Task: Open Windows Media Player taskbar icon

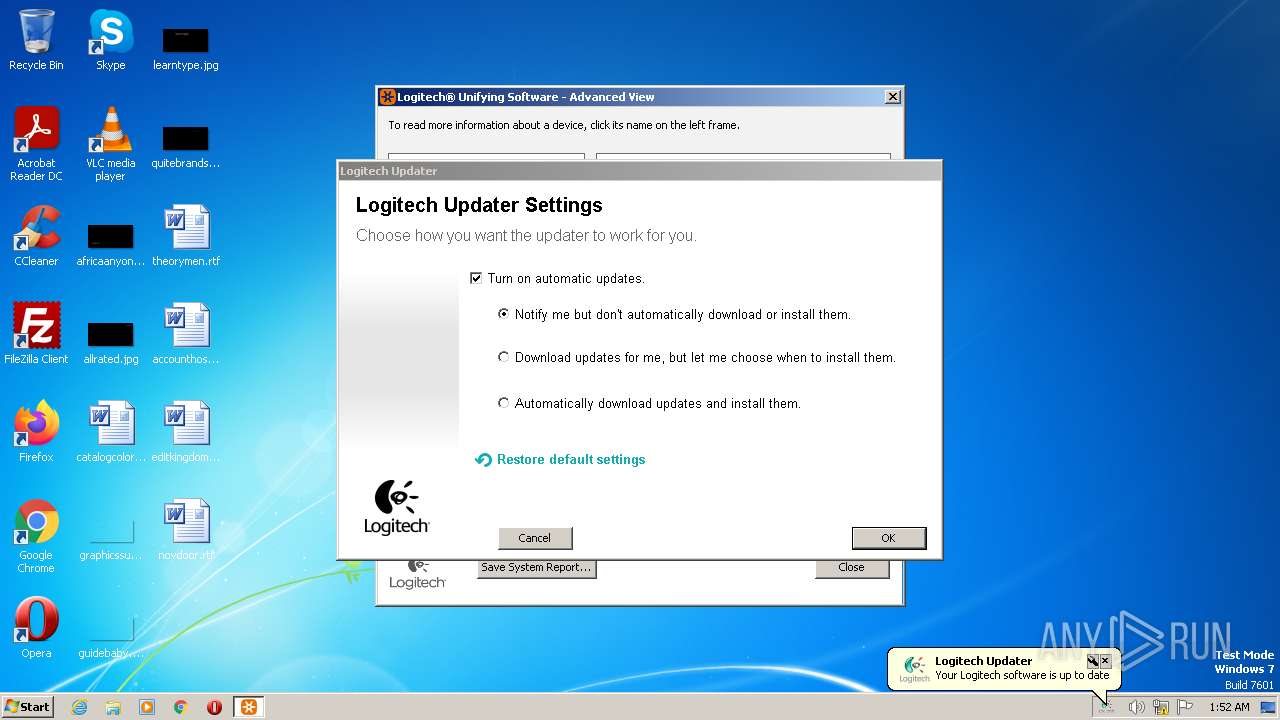Action: (x=147, y=707)
